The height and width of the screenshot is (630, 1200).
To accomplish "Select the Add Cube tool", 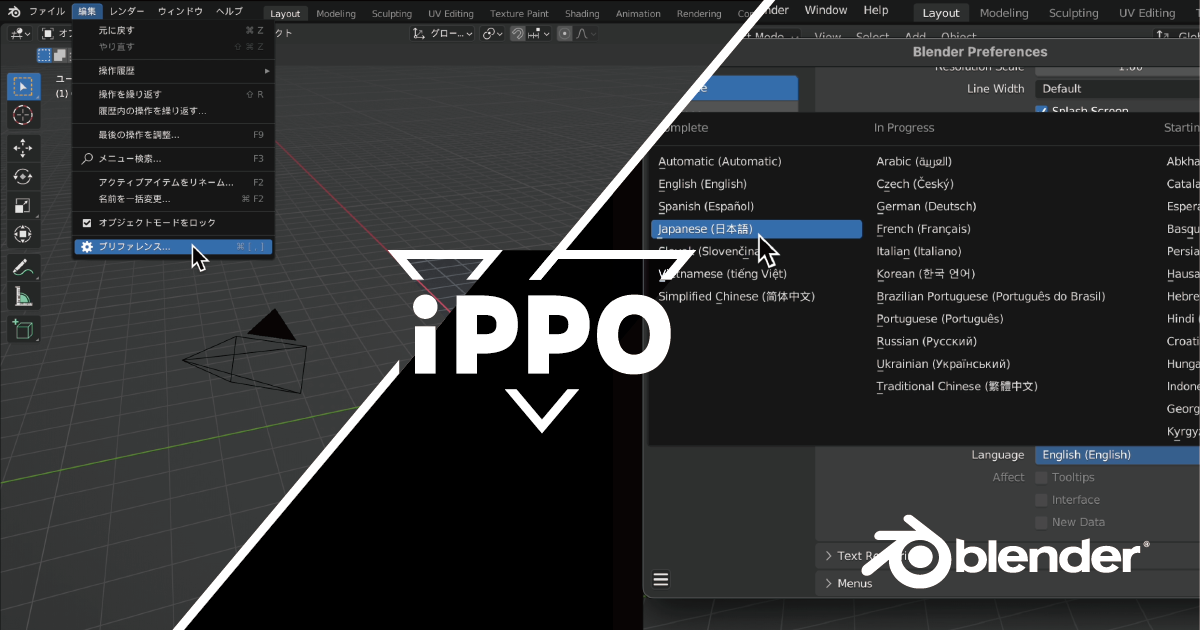I will [x=23, y=328].
